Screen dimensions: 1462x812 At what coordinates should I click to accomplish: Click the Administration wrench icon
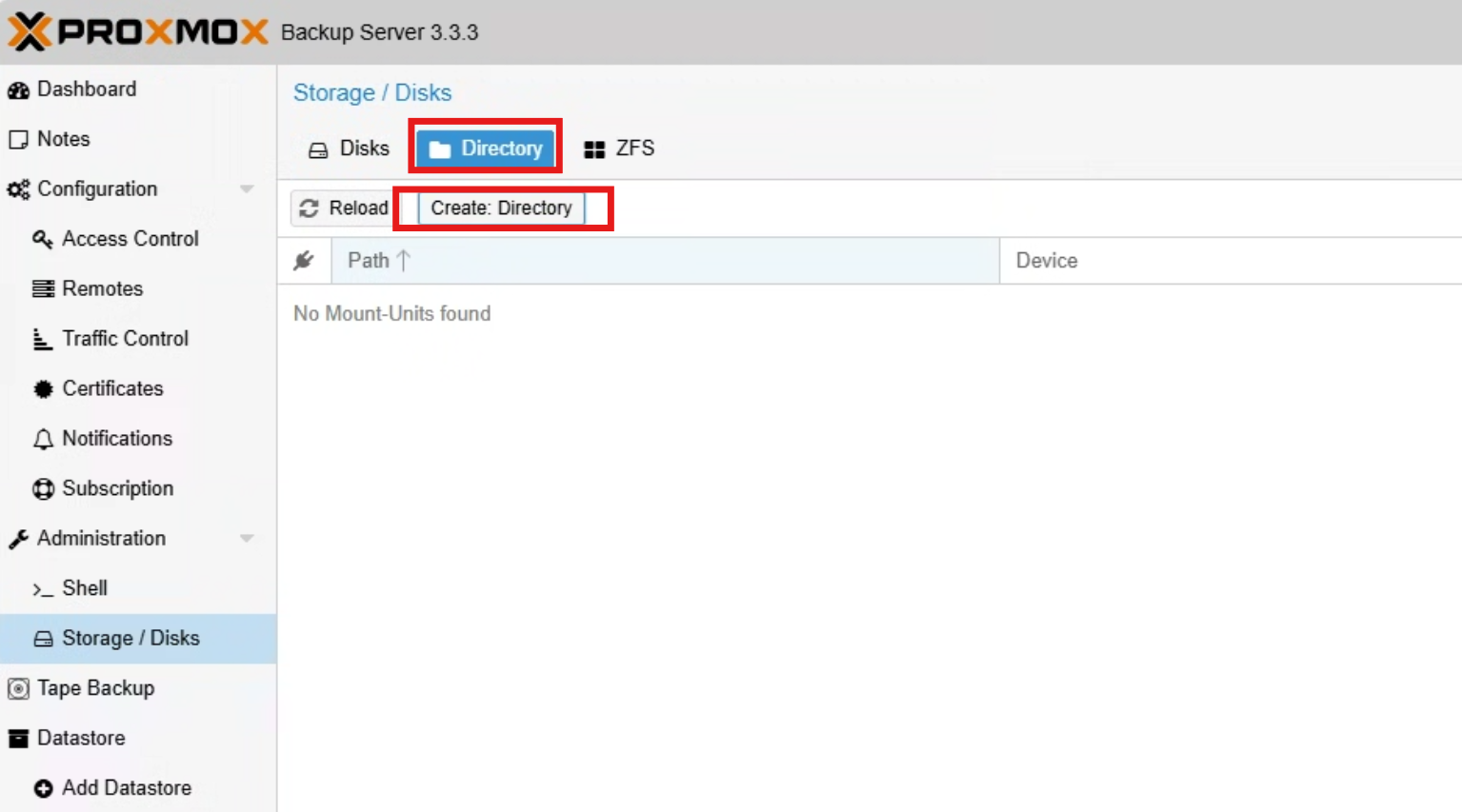click(18, 539)
